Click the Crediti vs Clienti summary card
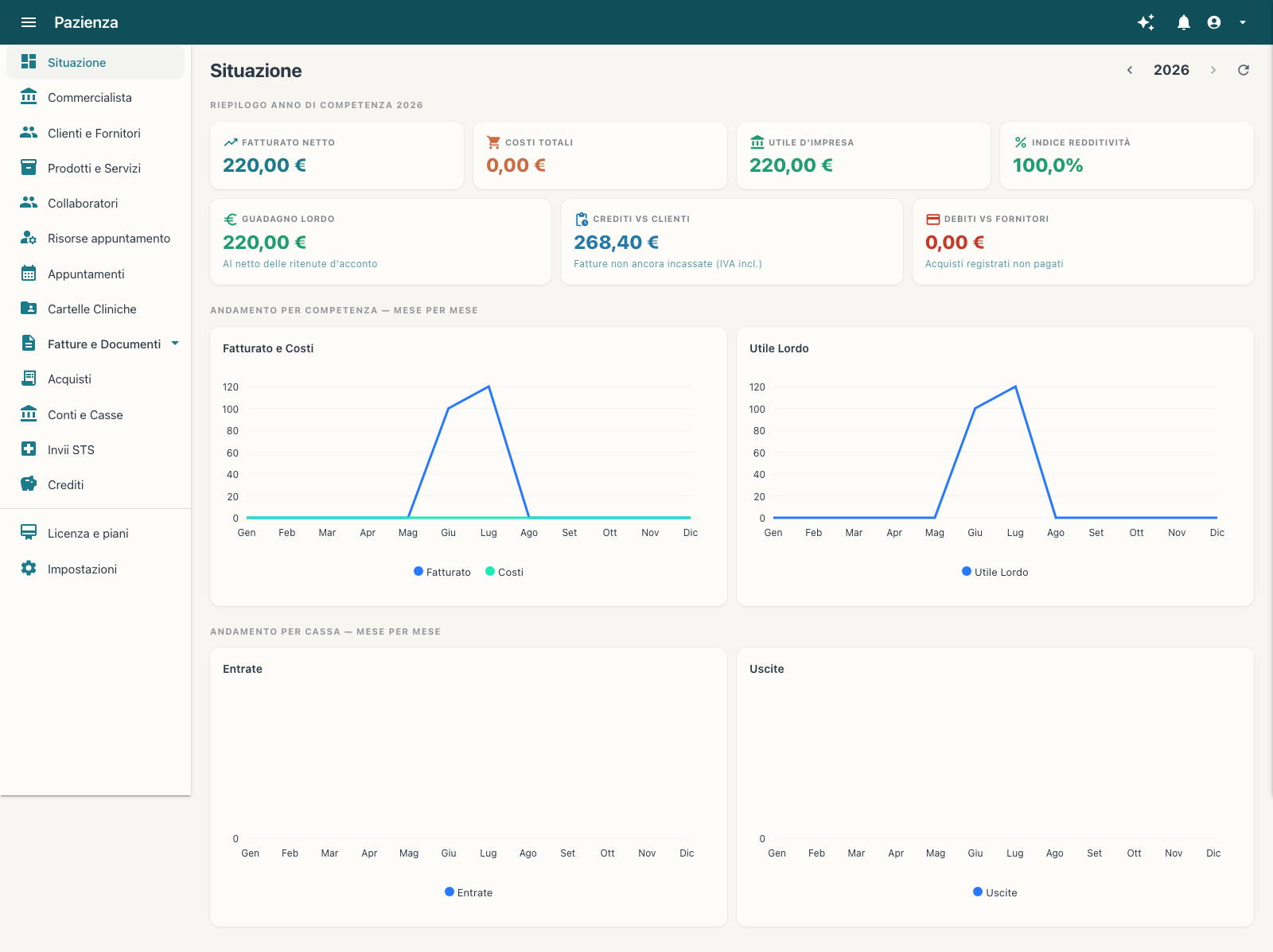The width and height of the screenshot is (1273, 952). [732, 242]
